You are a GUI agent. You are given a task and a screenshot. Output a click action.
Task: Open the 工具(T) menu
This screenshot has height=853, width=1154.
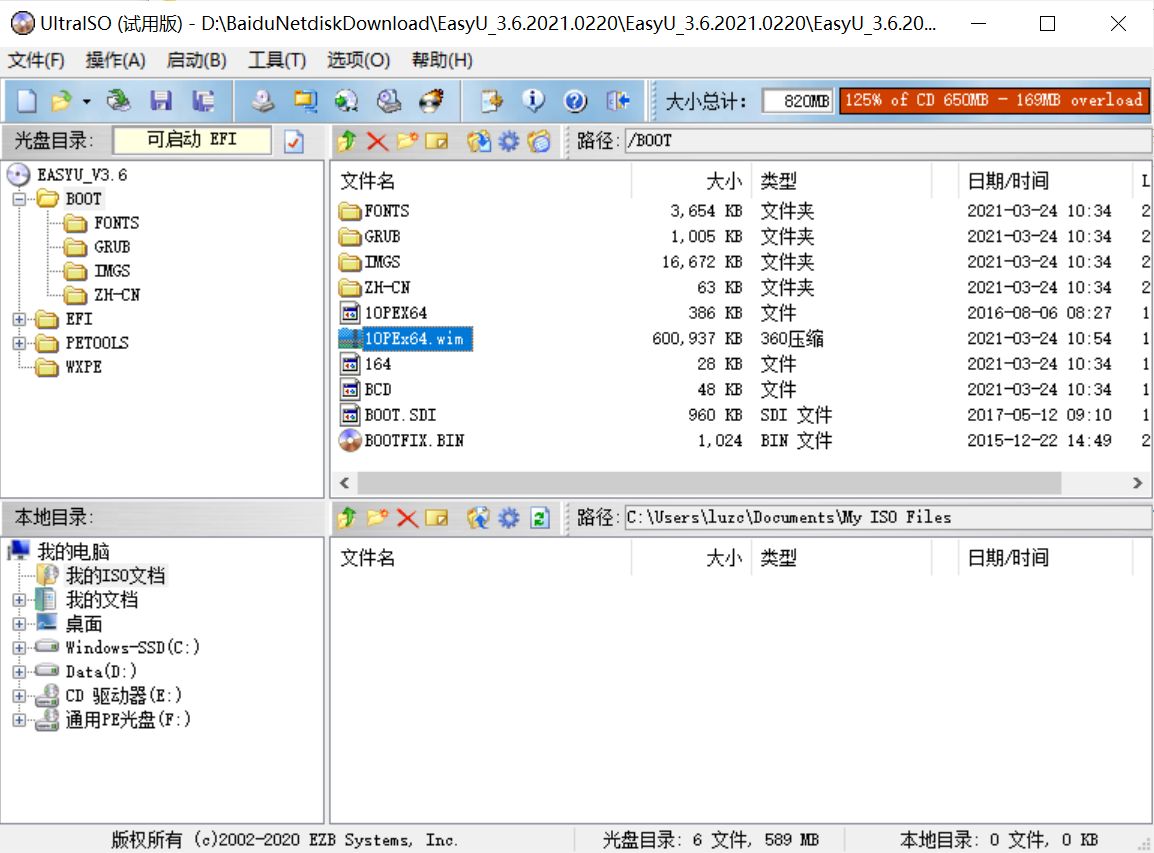pos(275,60)
